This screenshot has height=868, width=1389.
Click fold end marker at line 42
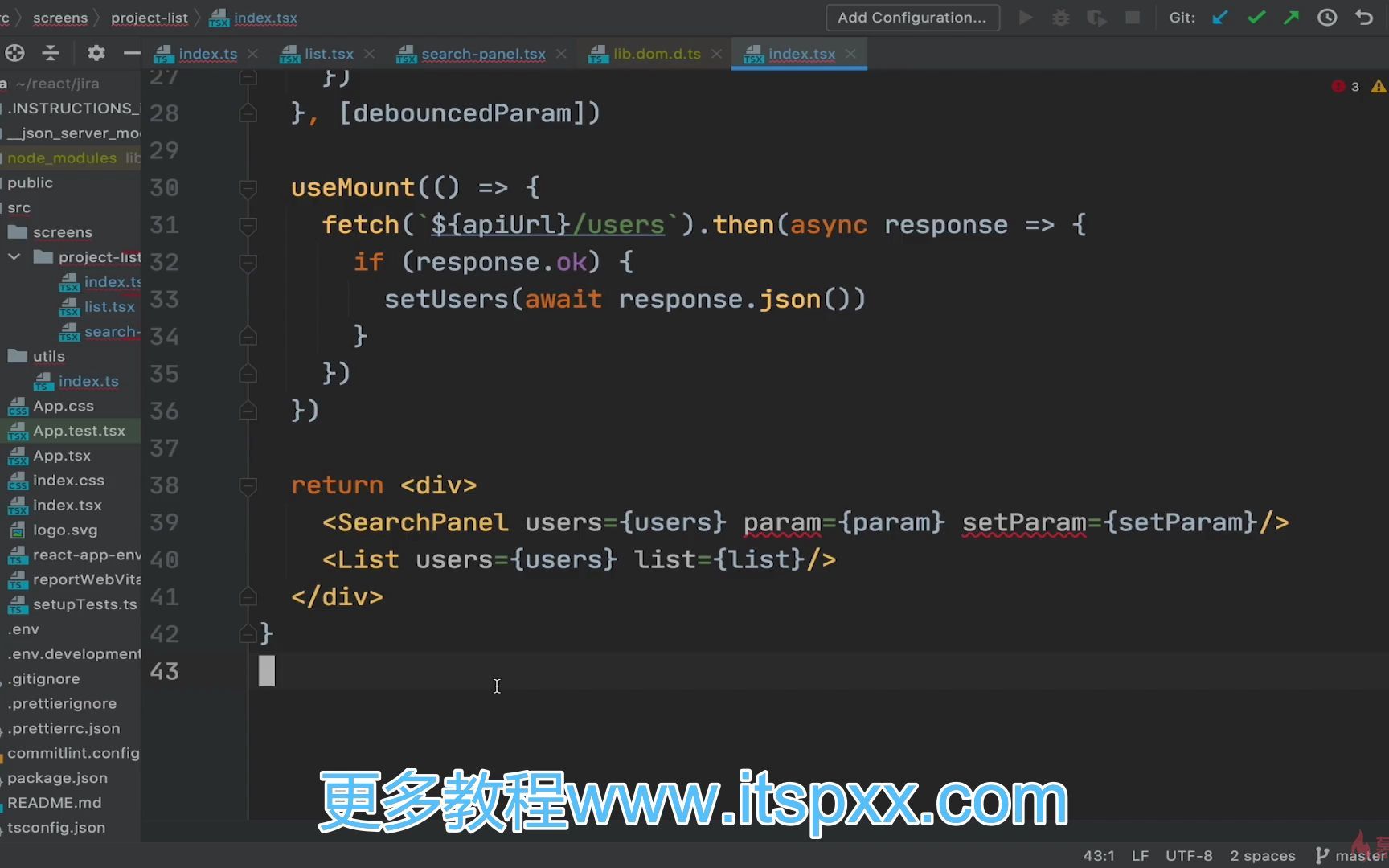tap(248, 635)
